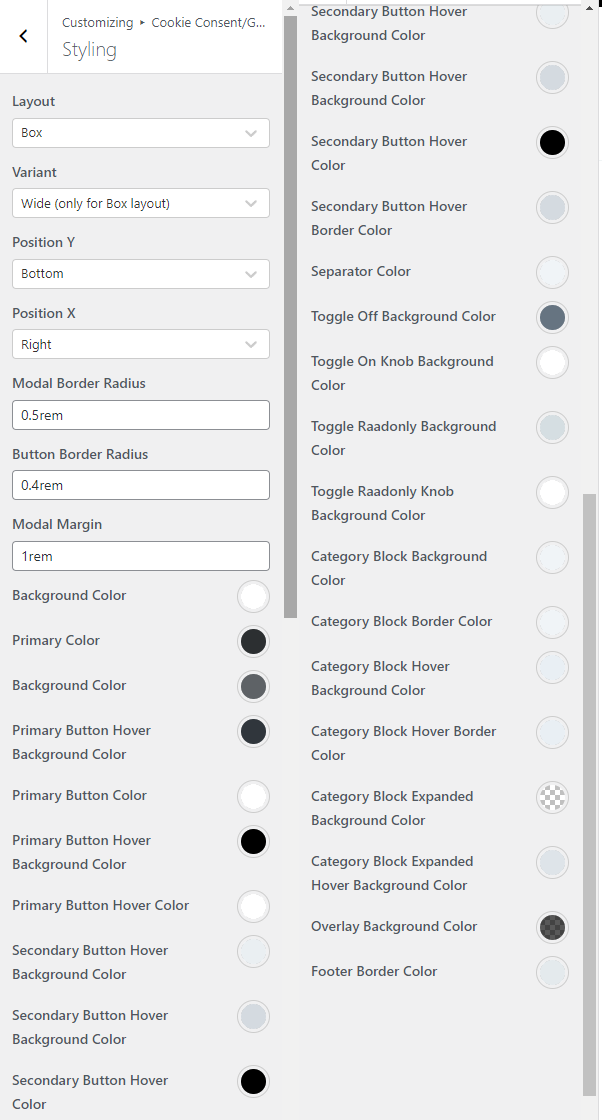Focus the Modal Margin input field
Viewport: 602px width, 1120px height.
point(141,556)
